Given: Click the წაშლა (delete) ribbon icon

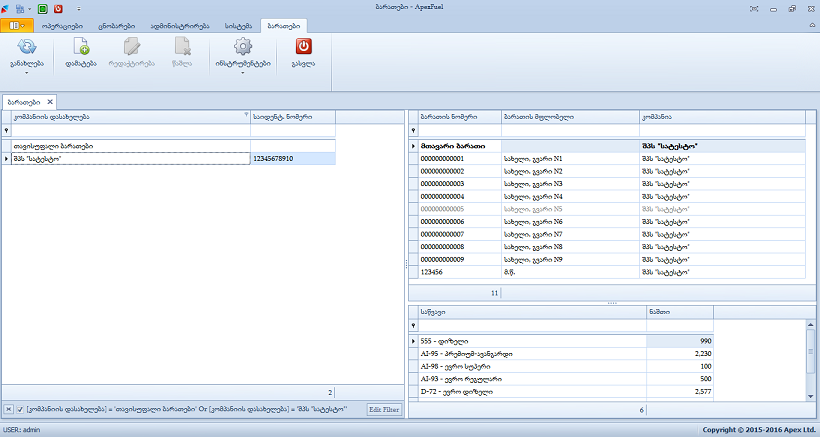Looking at the screenshot, I should coord(182,47).
